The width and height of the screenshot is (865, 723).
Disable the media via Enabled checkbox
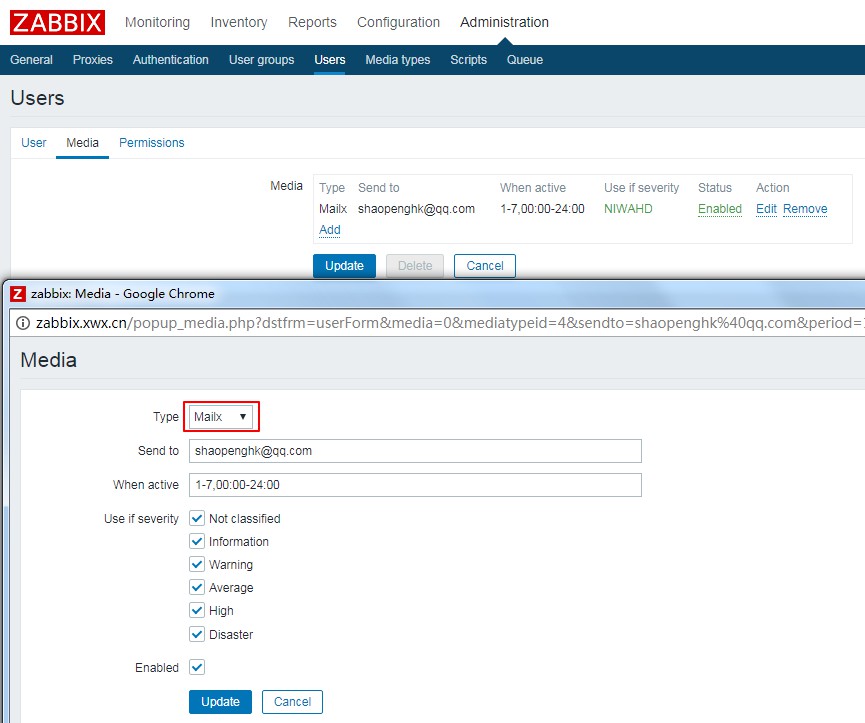pyautogui.click(x=197, y=667)
